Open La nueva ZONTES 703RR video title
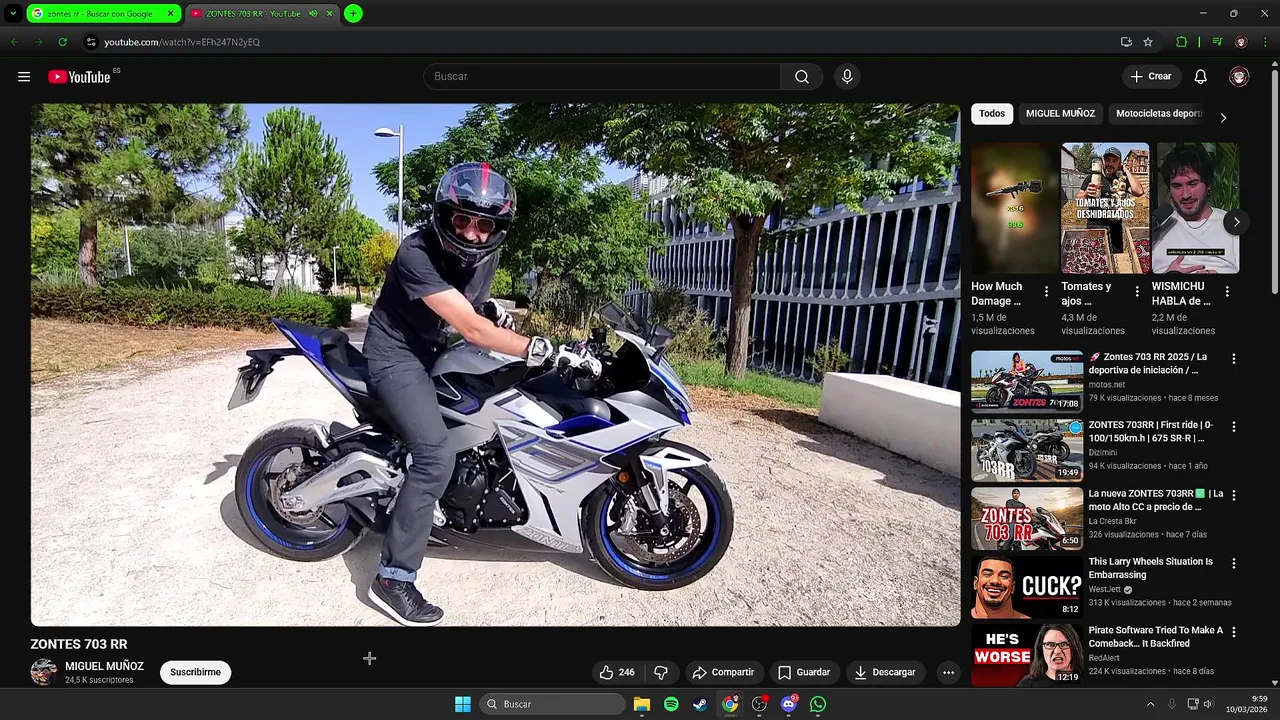This screenshot has height=720, width=1280. (x=1156, y=500)
